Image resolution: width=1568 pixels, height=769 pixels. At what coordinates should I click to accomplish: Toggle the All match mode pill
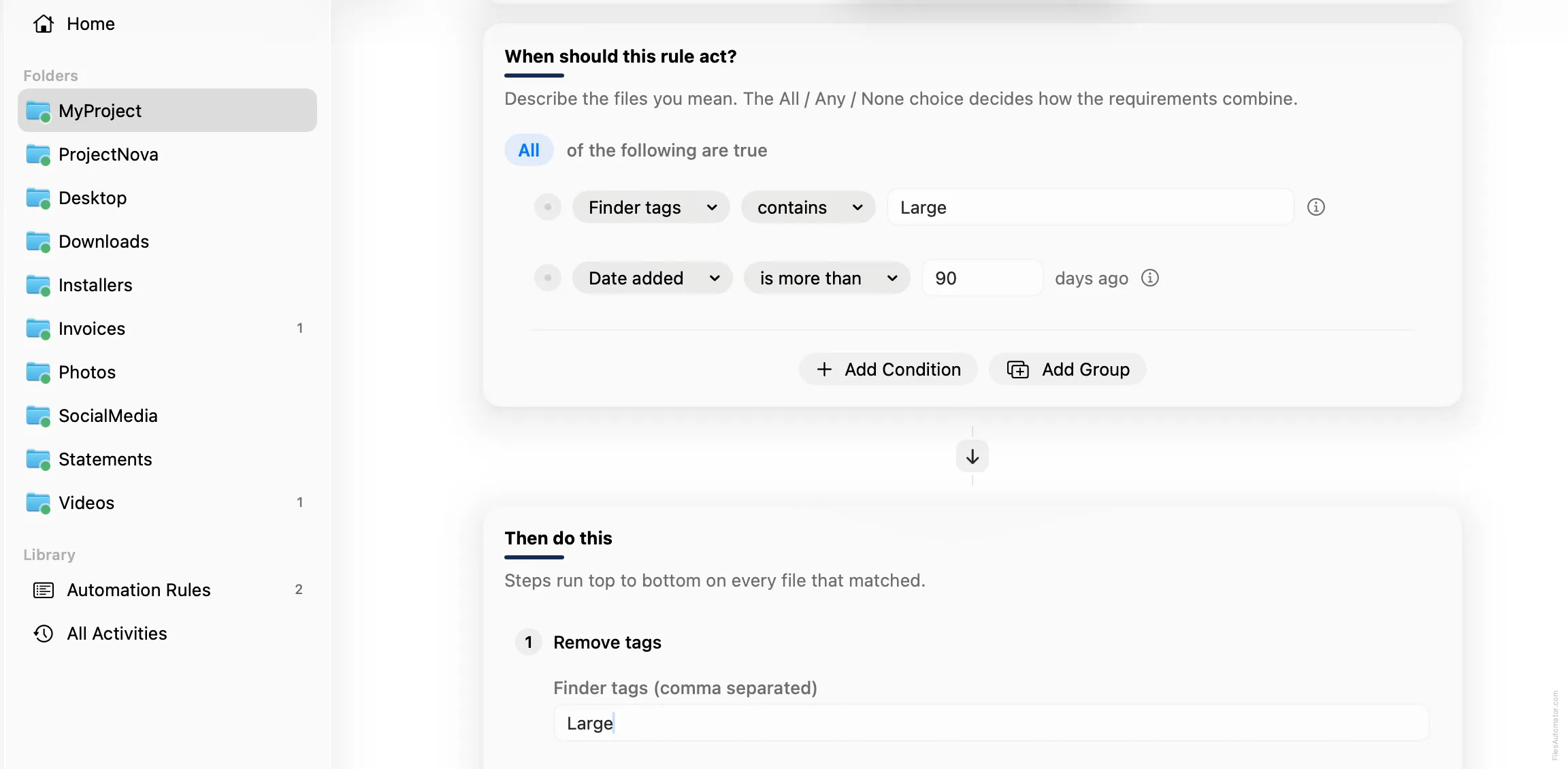(529, 150)
